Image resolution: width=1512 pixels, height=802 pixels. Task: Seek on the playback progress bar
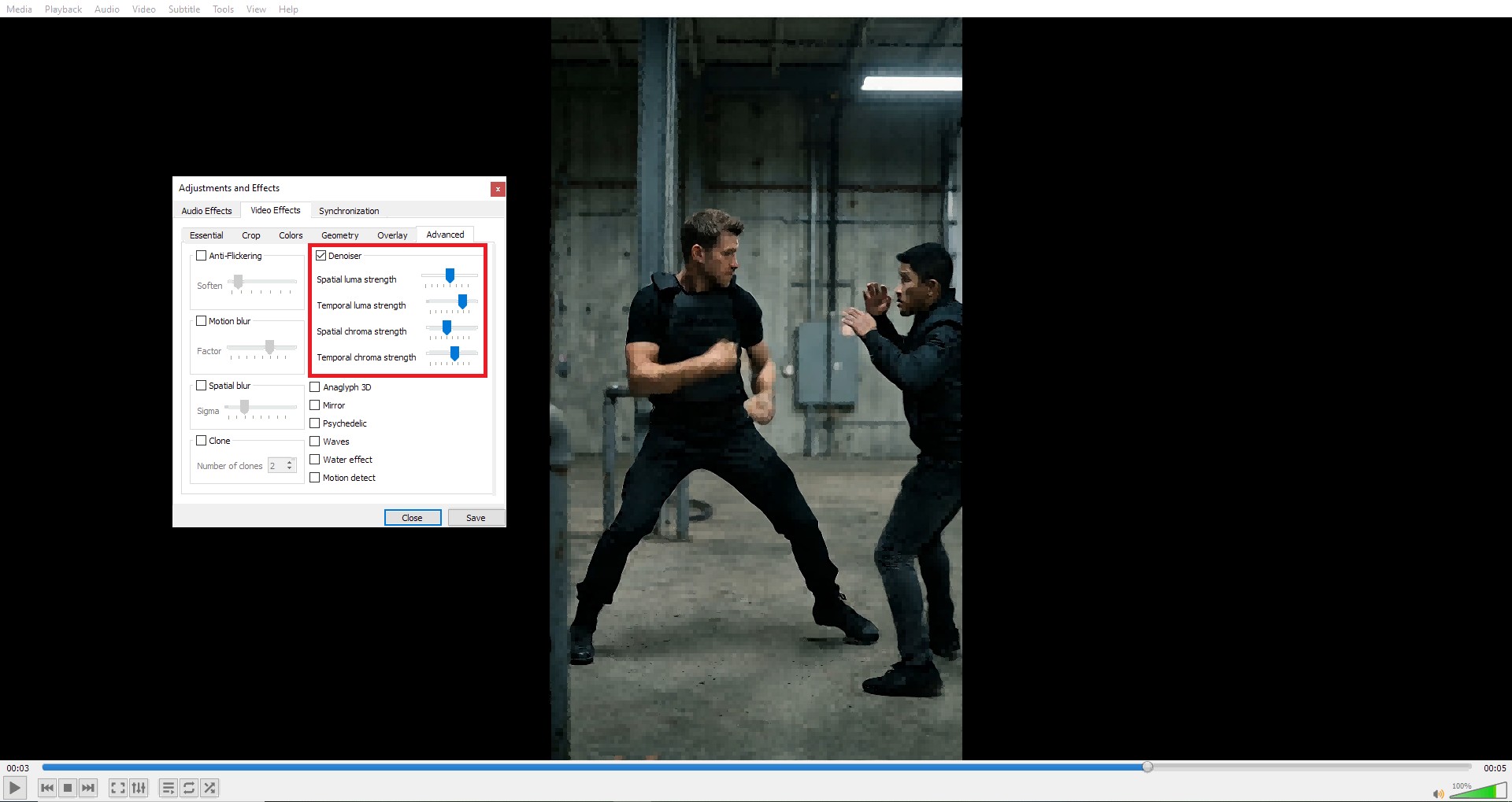point(756,767)
